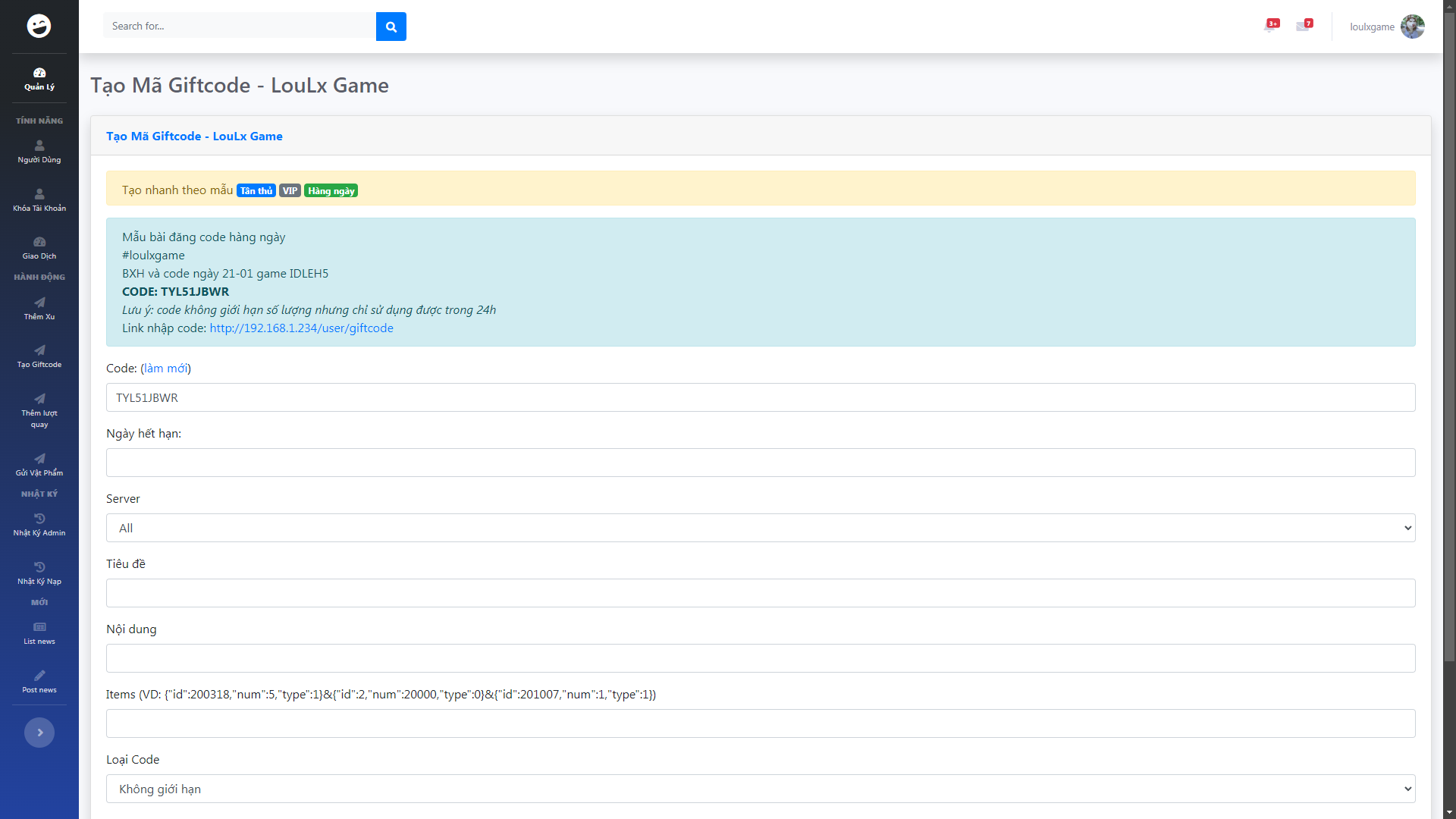1456x819 pixels.
Task: Open Loại Code dropdown Không giới hạn
Action: click(760, 789)
